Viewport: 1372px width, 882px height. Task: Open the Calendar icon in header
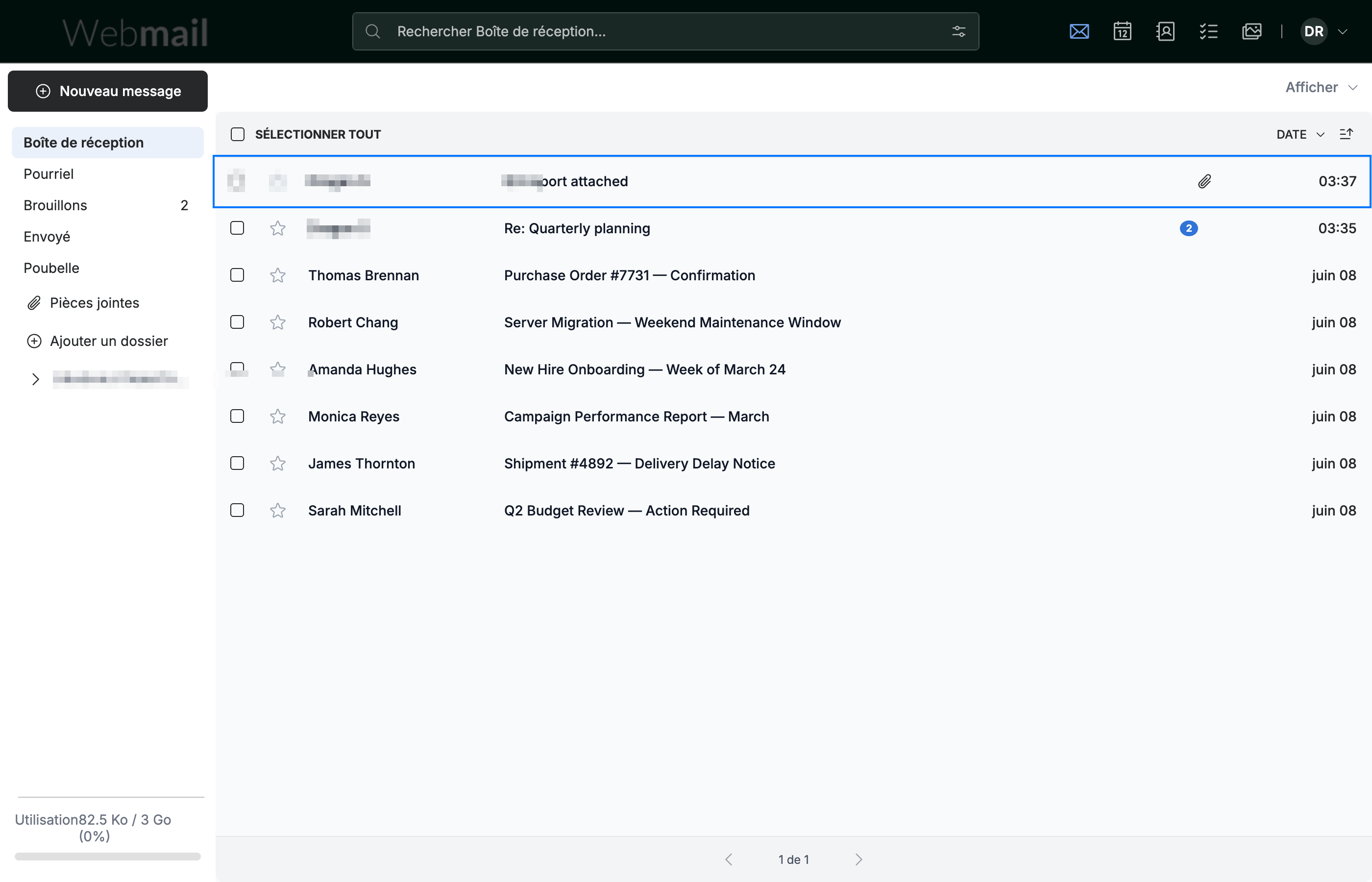click(x=1122, y=31)
